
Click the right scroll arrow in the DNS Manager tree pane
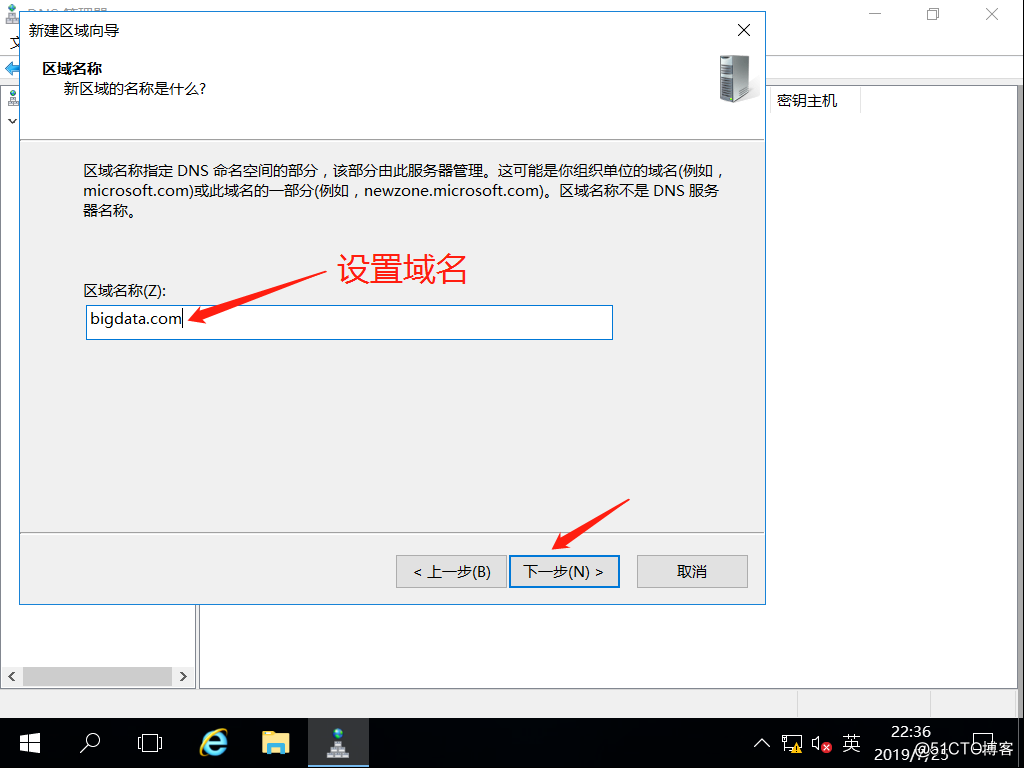[183, 677]
